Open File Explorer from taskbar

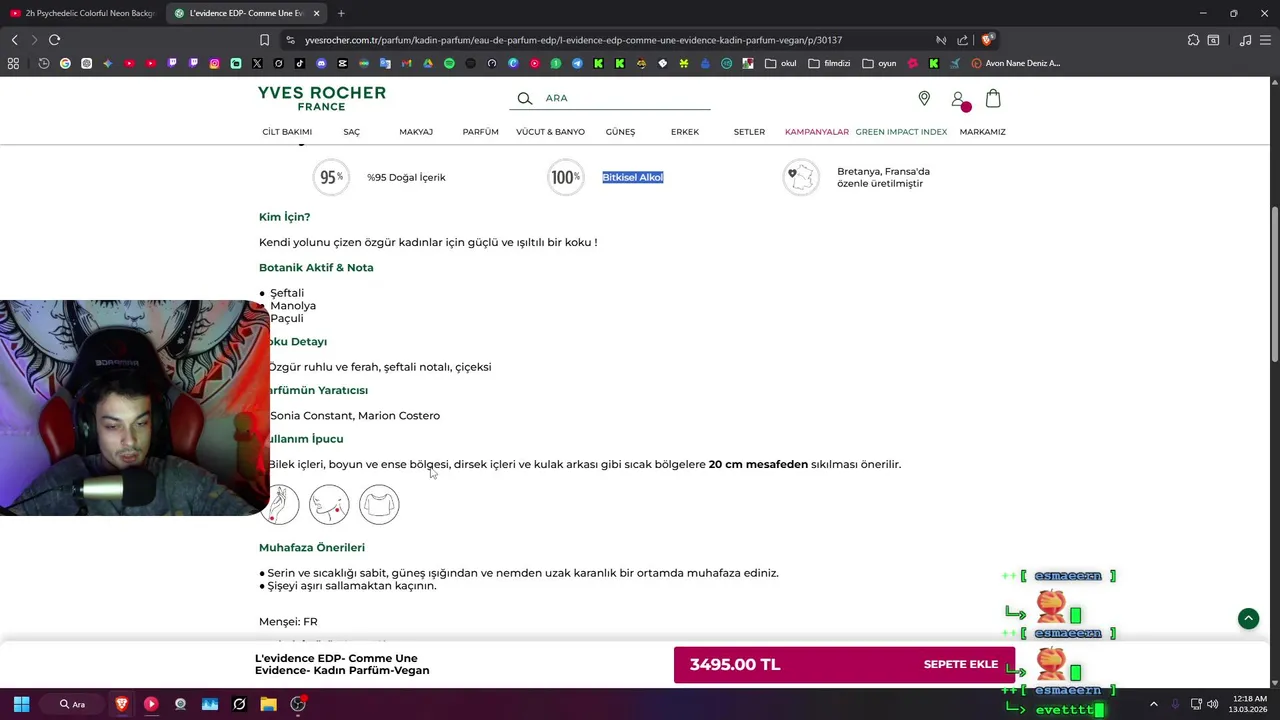268,704
